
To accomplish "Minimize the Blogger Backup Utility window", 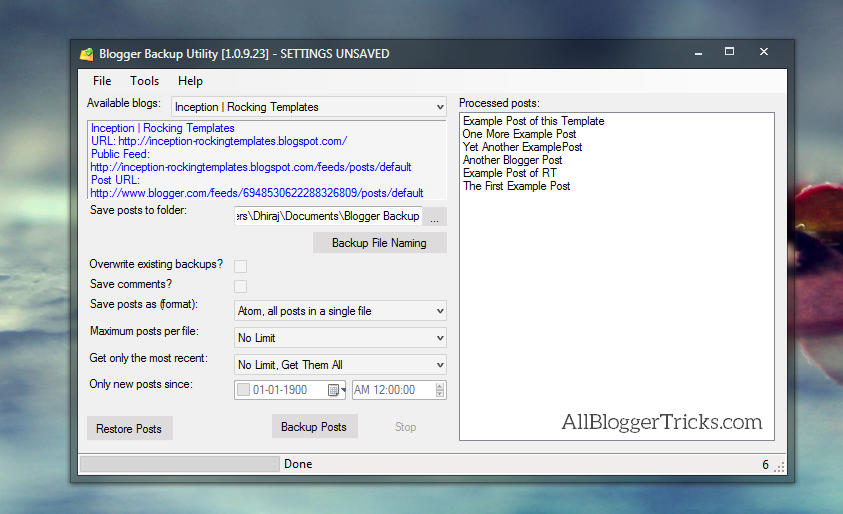I will point(698,53).
